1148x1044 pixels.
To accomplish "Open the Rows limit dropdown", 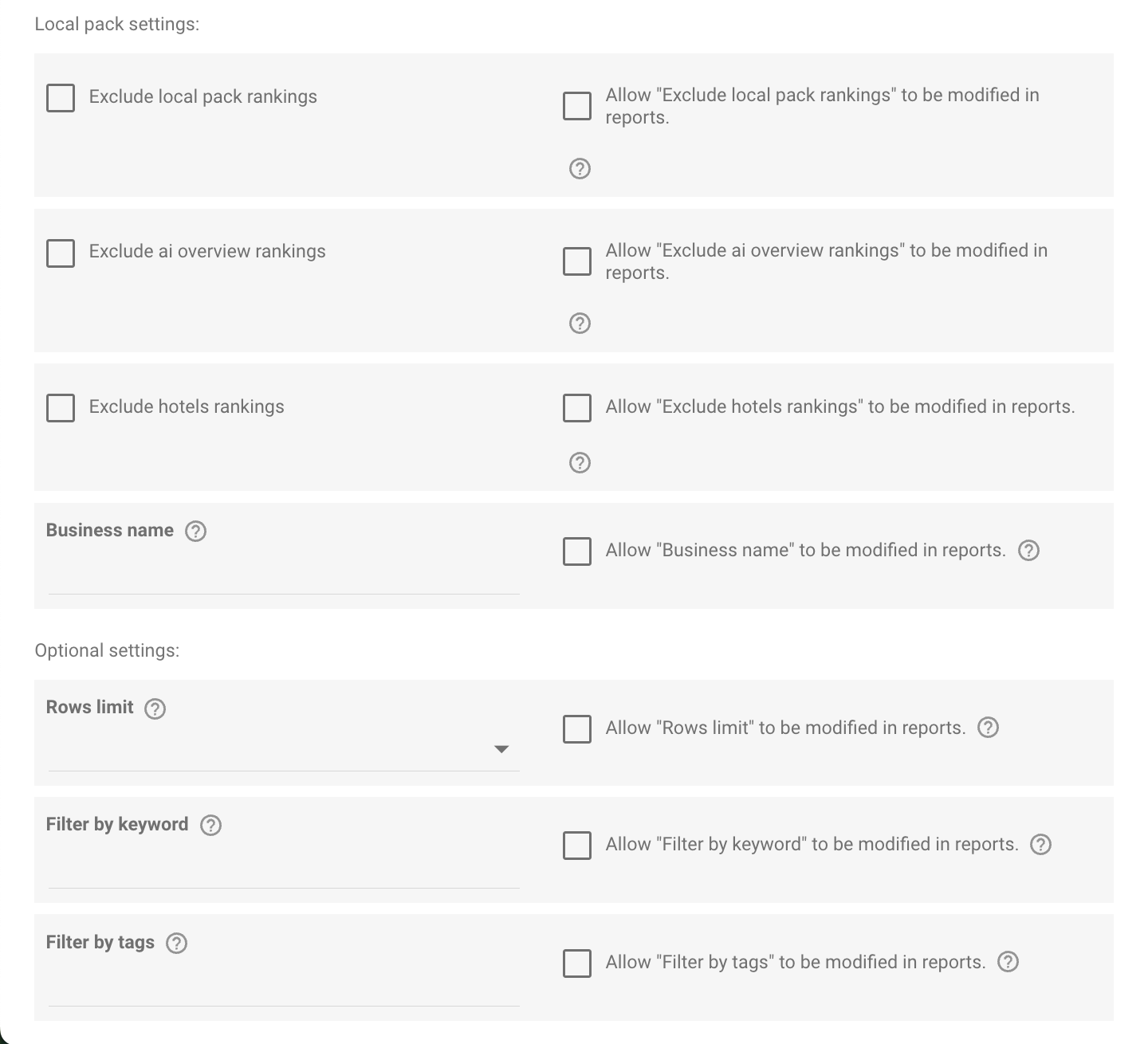I will coord(501,748).
